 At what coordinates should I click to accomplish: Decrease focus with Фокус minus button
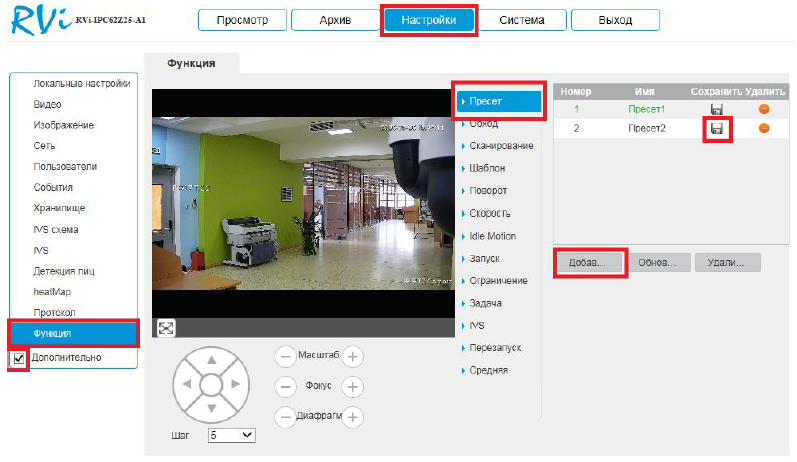pyautogui.click(x=286, y=386)
